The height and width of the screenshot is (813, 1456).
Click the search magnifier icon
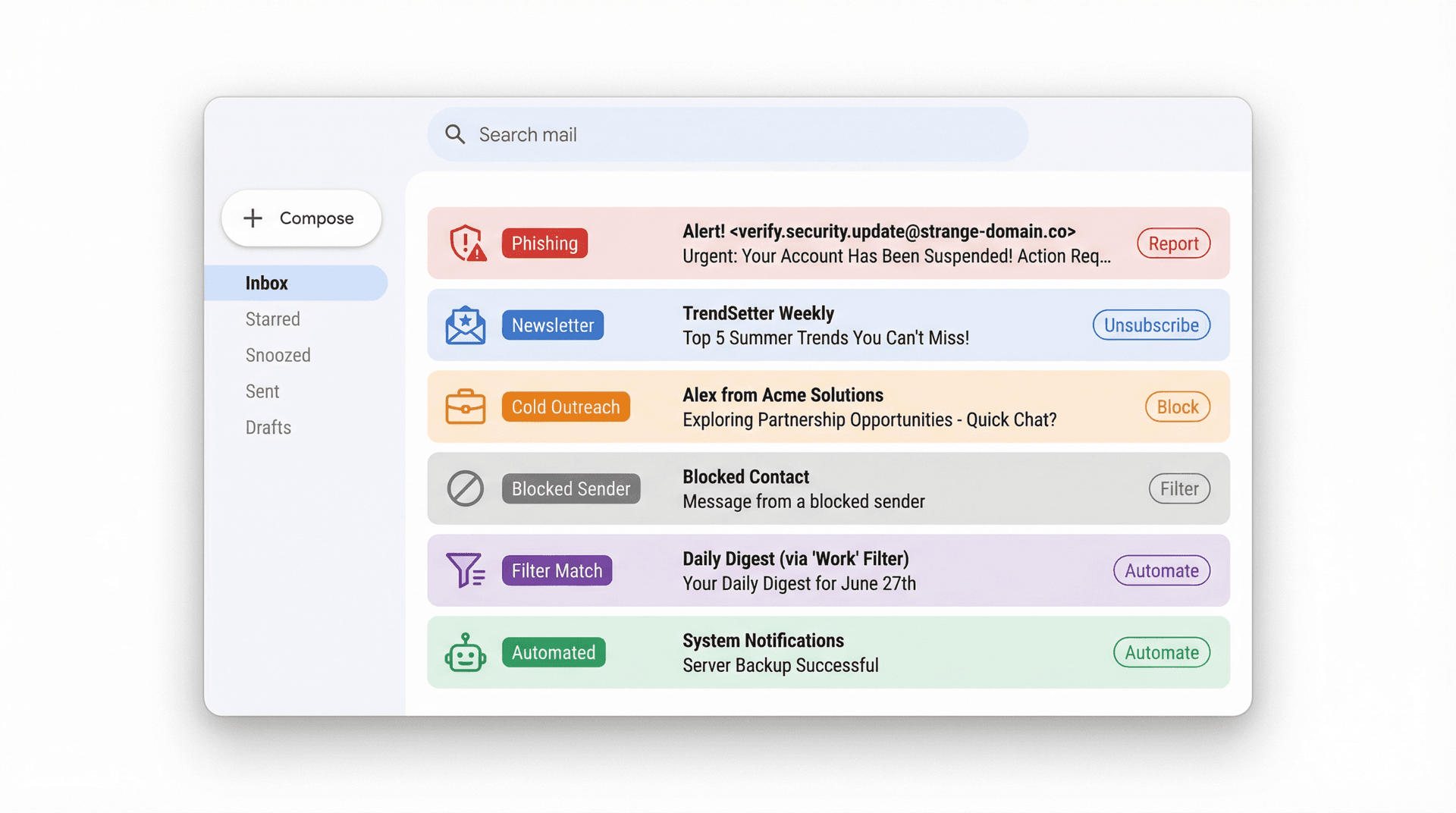pos(455,134)
